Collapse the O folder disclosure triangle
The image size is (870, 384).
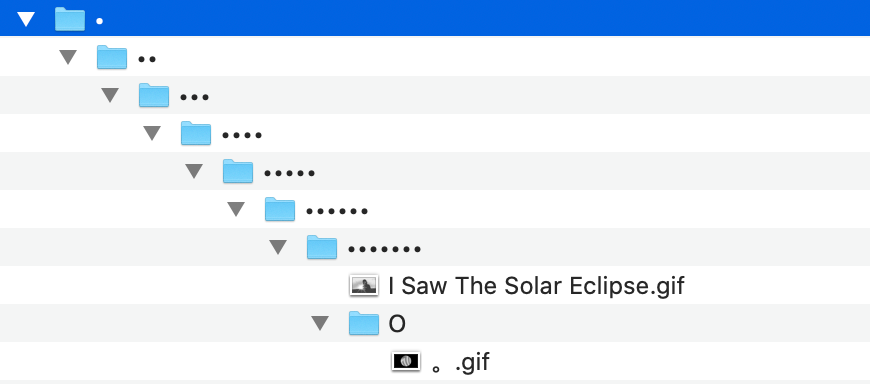pos(320,323)
